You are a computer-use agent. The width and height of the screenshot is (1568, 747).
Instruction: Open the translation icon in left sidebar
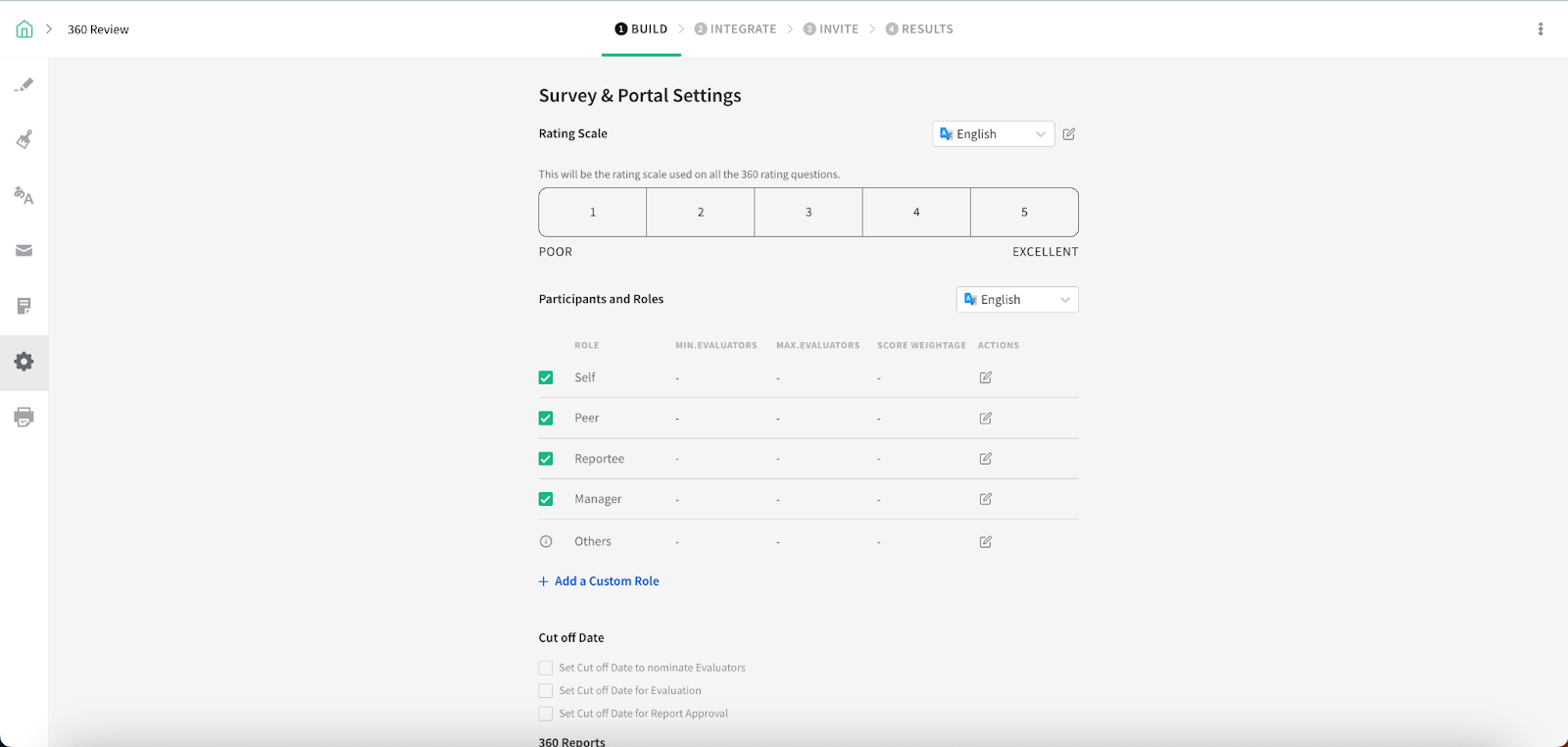click(24, 195)
